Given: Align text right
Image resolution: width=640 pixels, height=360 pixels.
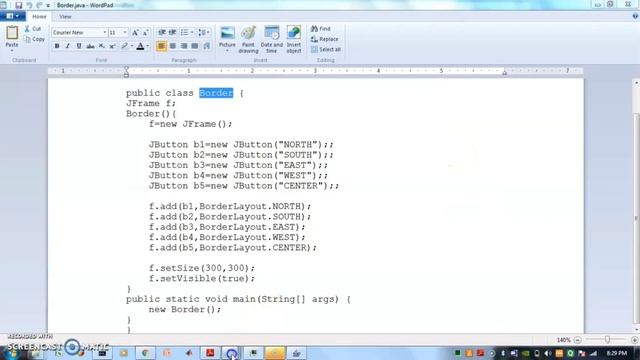Looking at the screenshot, I should tap(184, 46).
